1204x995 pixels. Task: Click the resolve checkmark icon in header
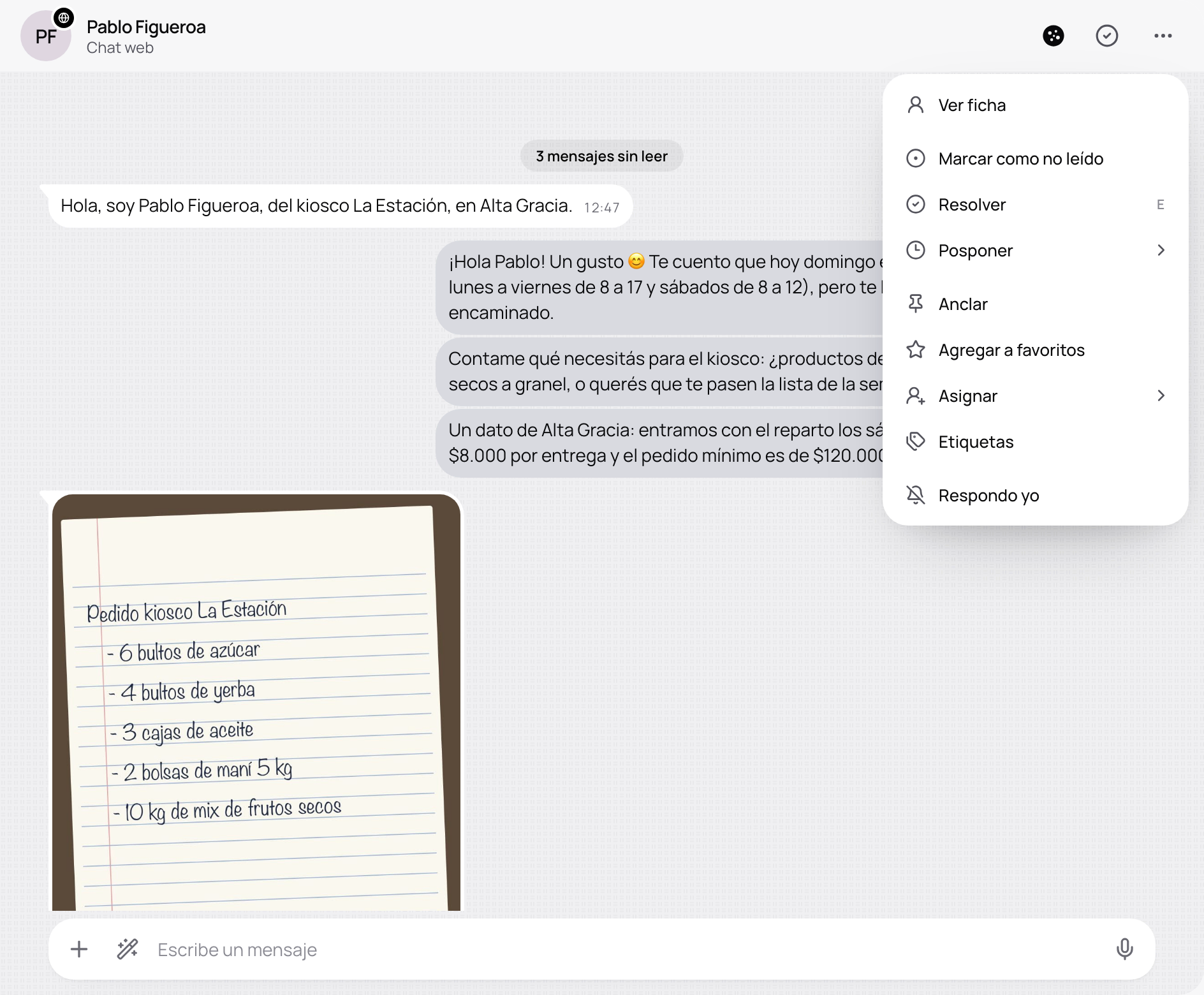point(1107,36)
